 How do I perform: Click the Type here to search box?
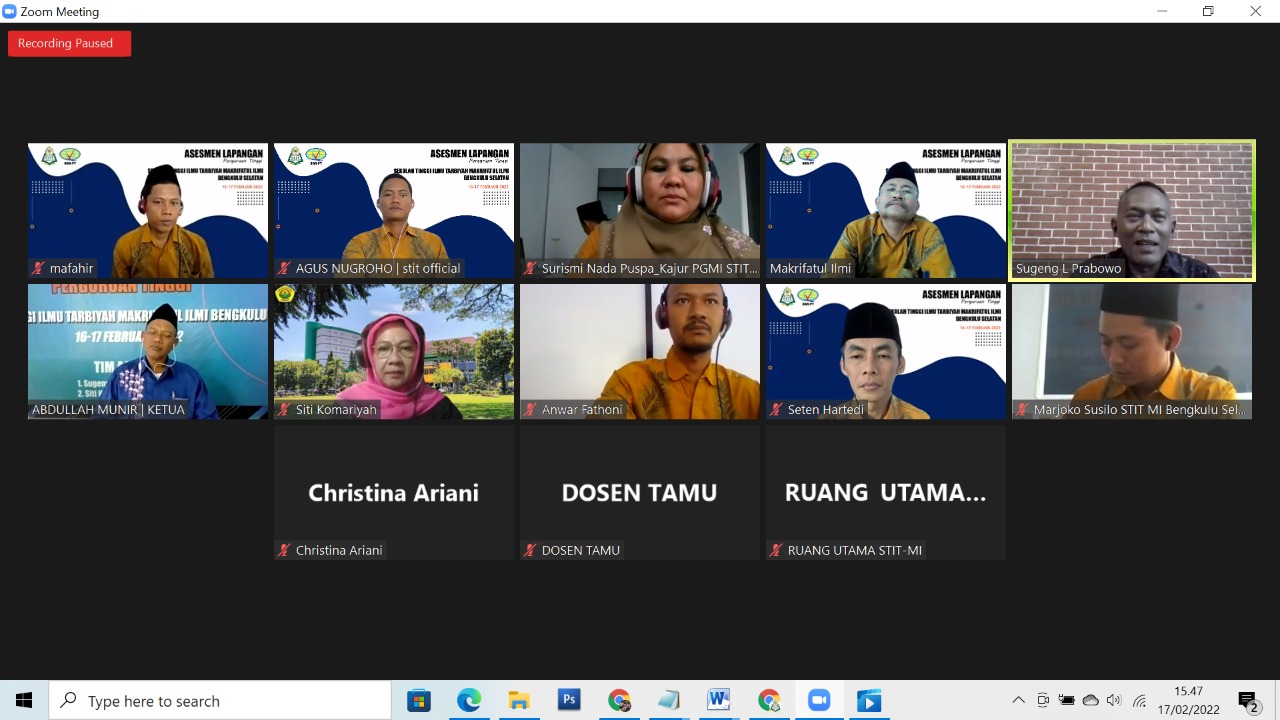tap(220, 701)
